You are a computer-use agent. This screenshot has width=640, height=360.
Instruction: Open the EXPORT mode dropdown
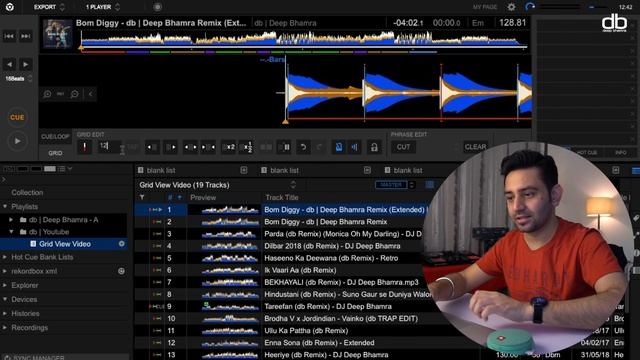click(49, 7)
